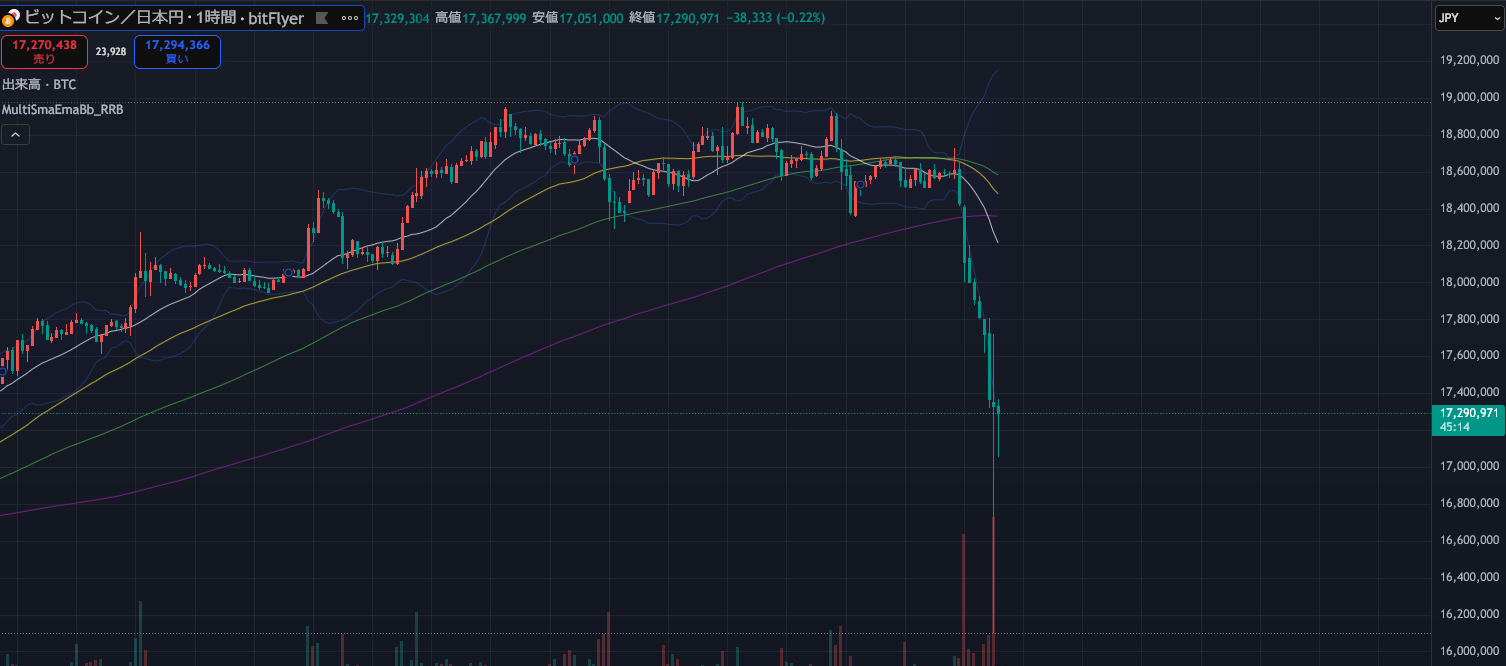1506x666 pixels.
Task: Click the 23,928 spread value
Action: [x=110, y=52]
